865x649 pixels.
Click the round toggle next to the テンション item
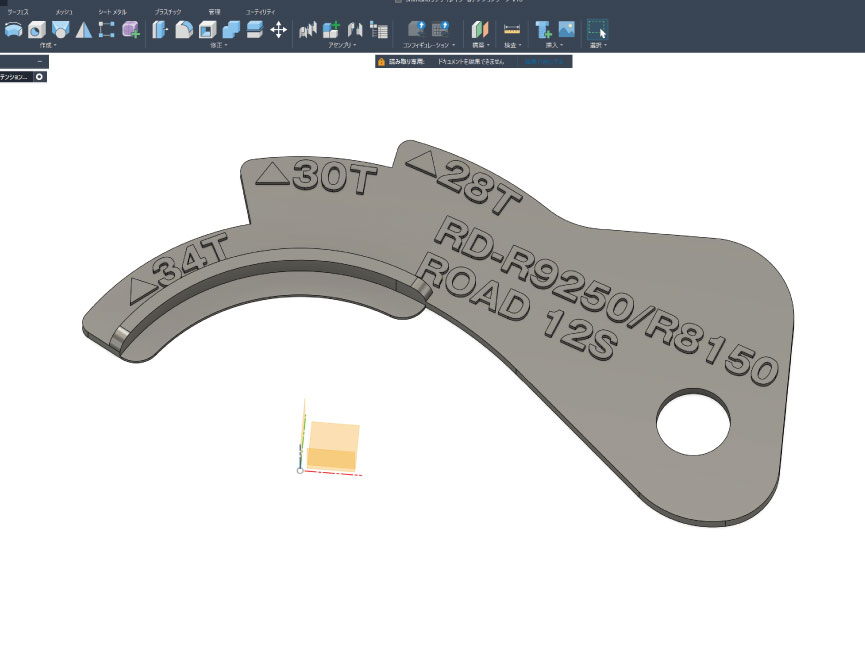point(39,76)
